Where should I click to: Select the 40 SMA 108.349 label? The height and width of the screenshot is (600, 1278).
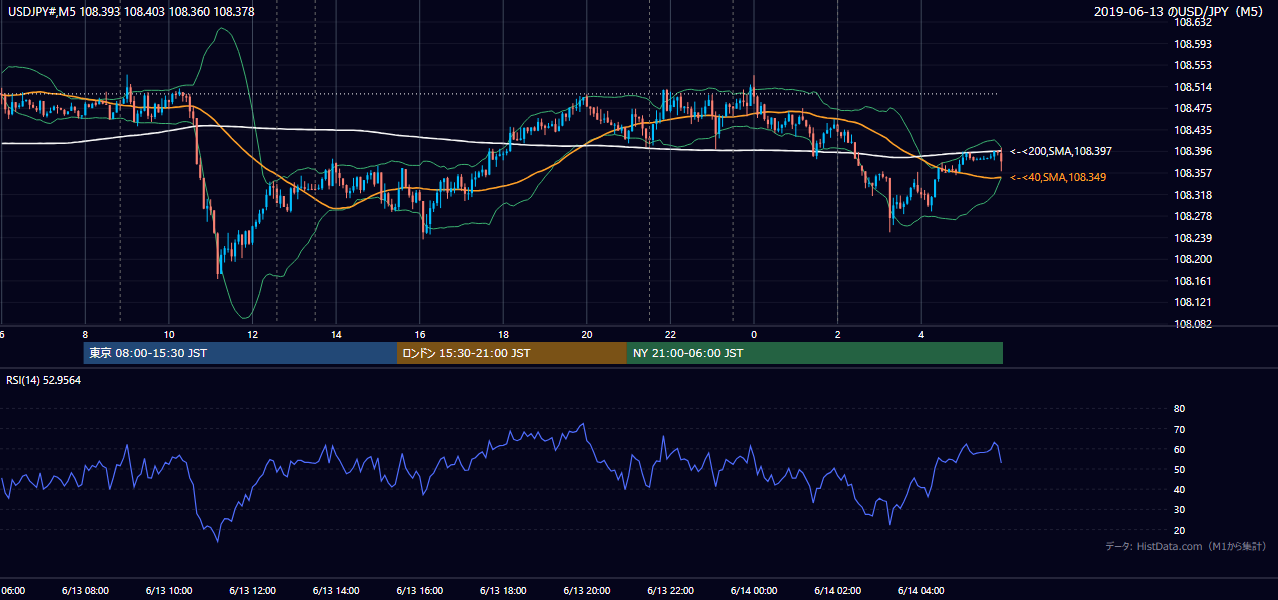pos(1060,177)
